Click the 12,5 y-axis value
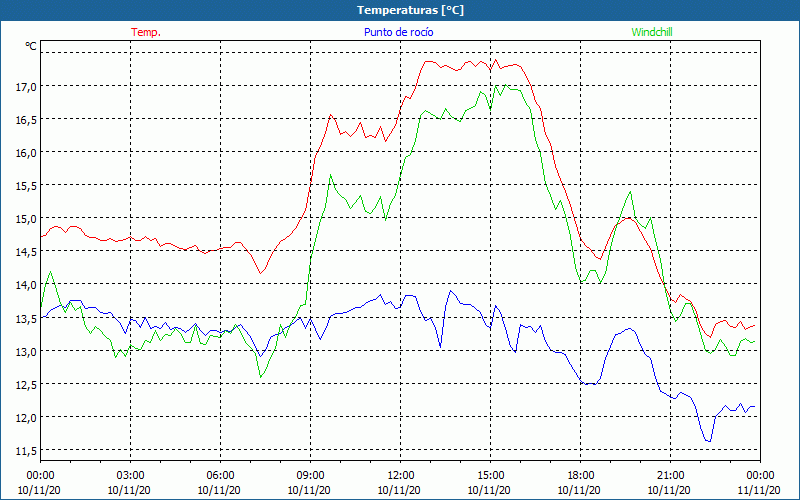The width and height of the screenshot is (800, 500). pos(26,385)
